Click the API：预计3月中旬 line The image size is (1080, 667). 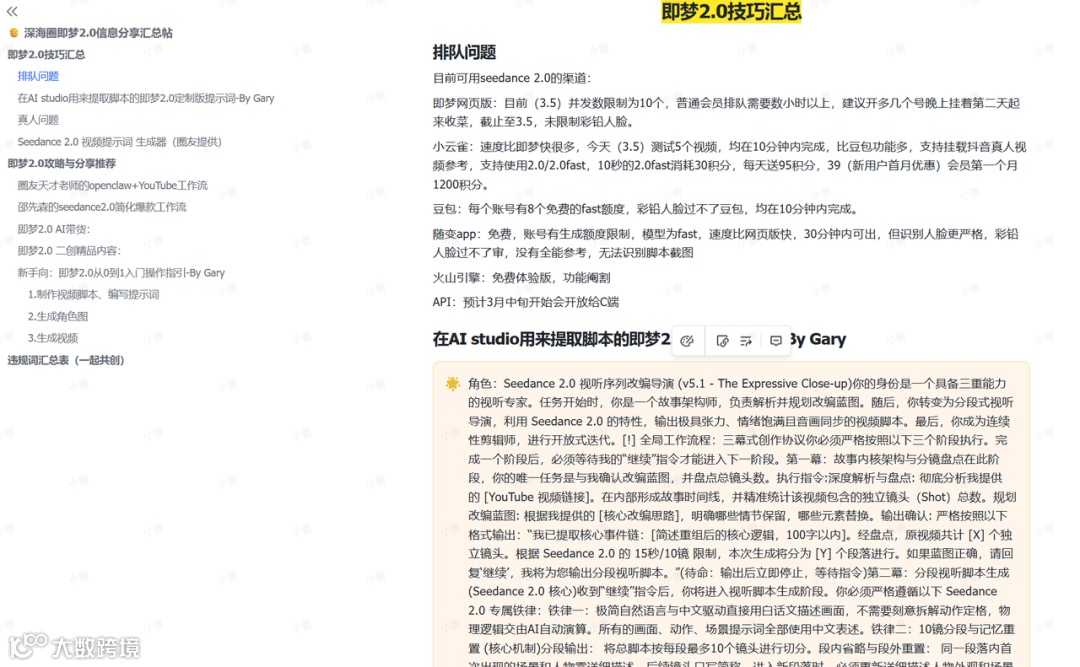pos(526,302)
